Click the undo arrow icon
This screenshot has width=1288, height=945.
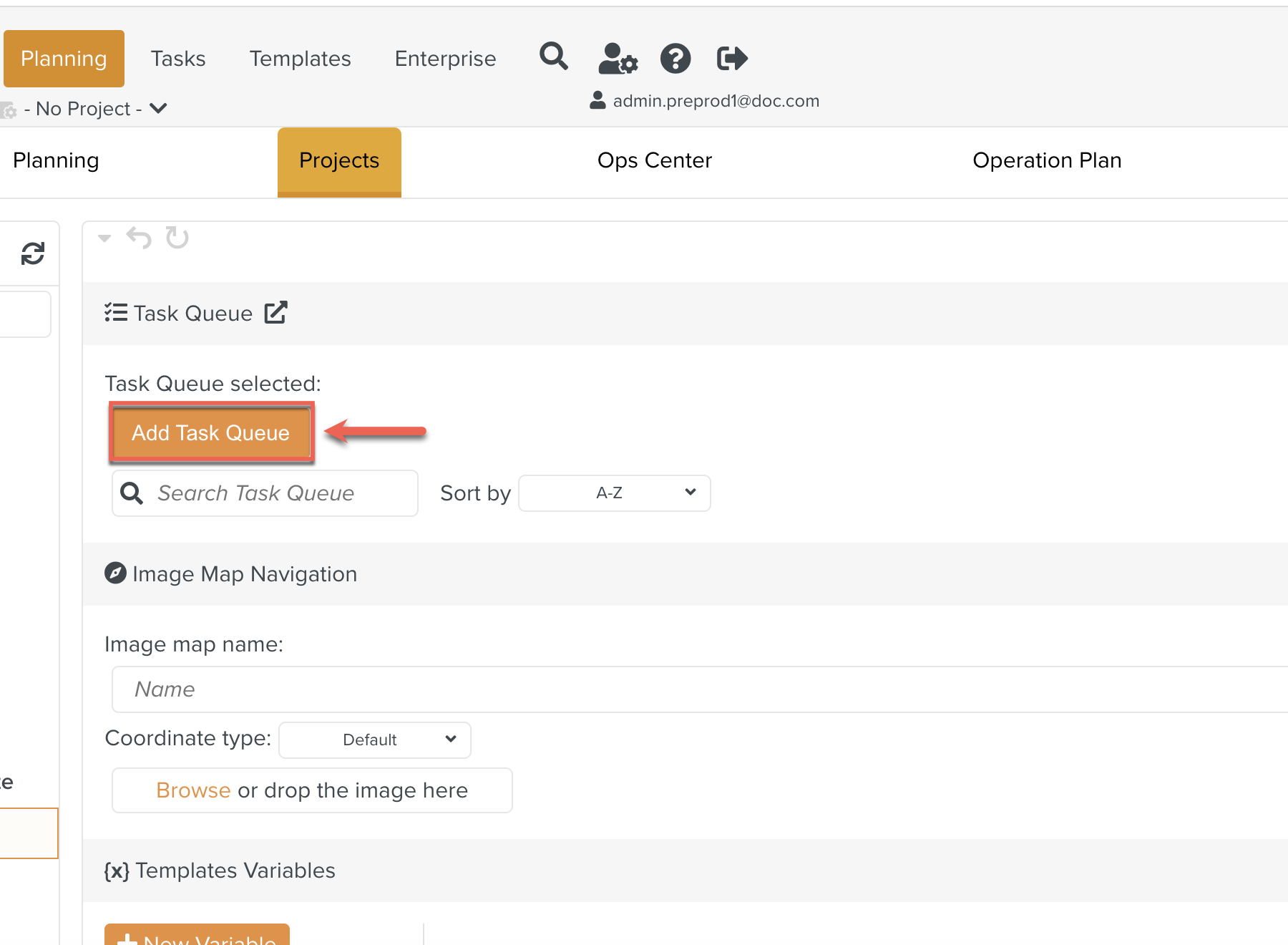(139, 238)
